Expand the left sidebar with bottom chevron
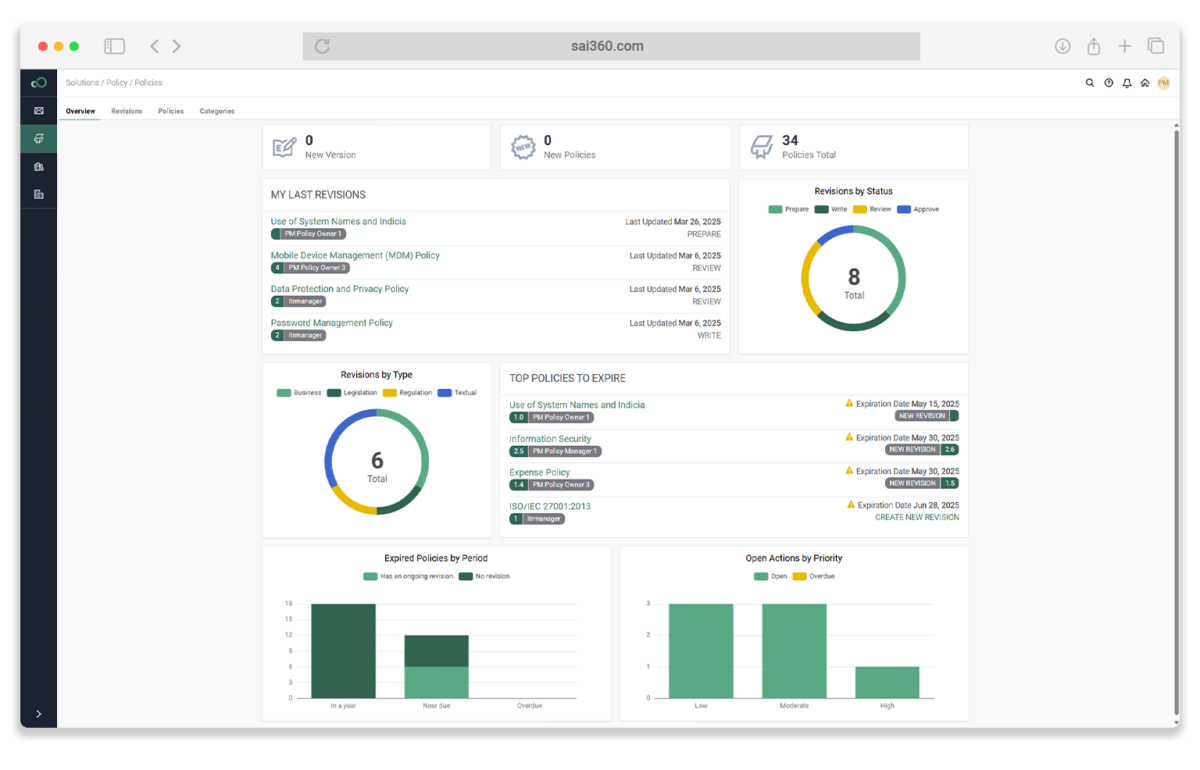 (x=38, y=713)
